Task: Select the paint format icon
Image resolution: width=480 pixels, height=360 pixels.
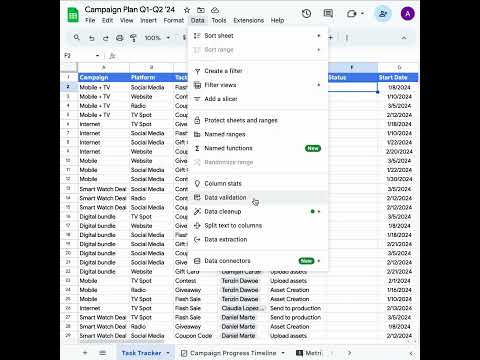Action: 133,38
